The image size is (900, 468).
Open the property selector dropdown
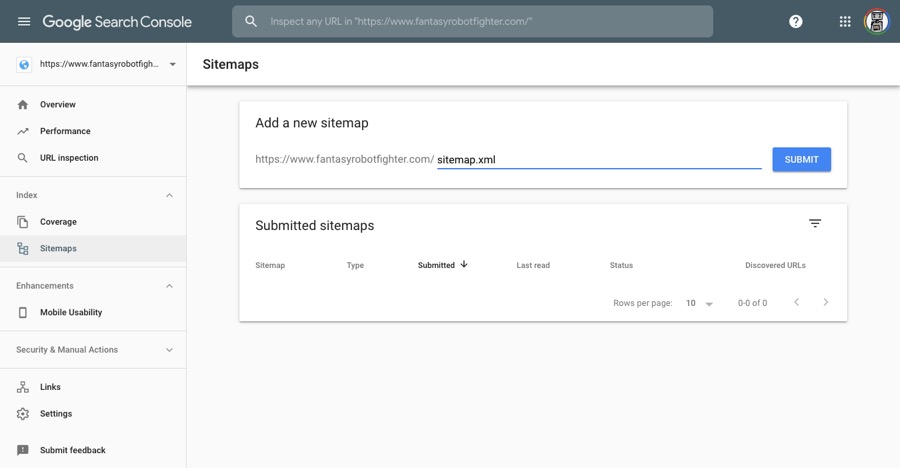pos(172,64)
